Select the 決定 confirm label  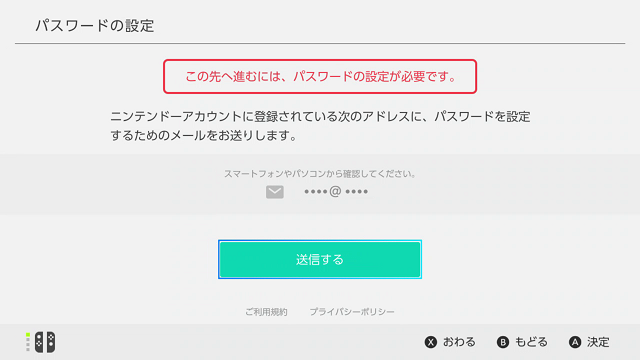(598, 342)
